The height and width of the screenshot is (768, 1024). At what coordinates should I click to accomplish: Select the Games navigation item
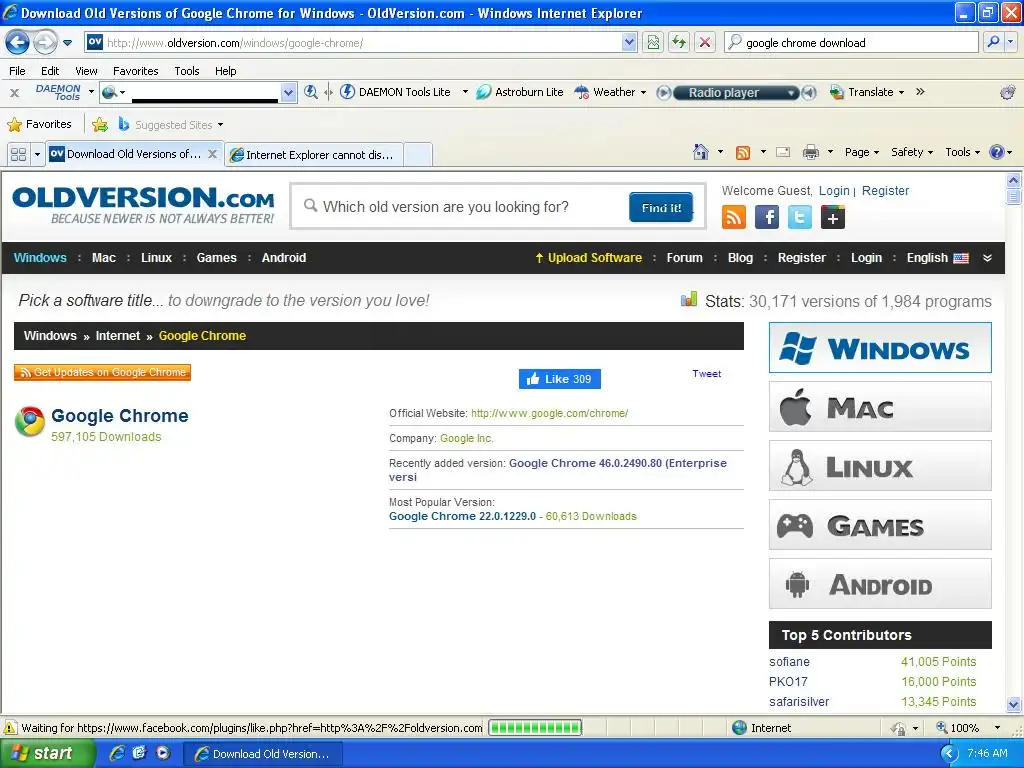[216, 258]
